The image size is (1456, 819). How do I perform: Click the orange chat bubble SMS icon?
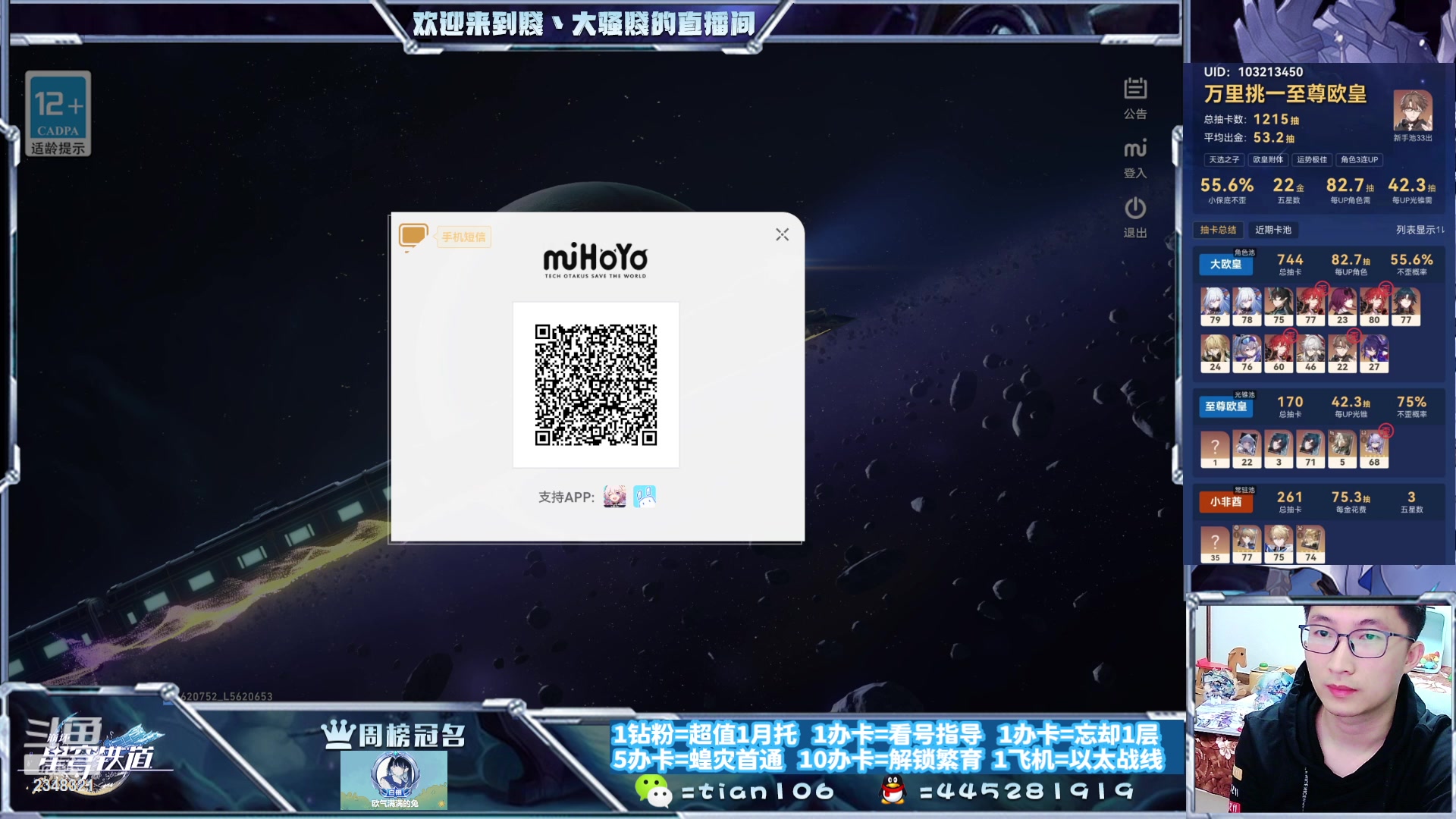click(x=413, y=236)
